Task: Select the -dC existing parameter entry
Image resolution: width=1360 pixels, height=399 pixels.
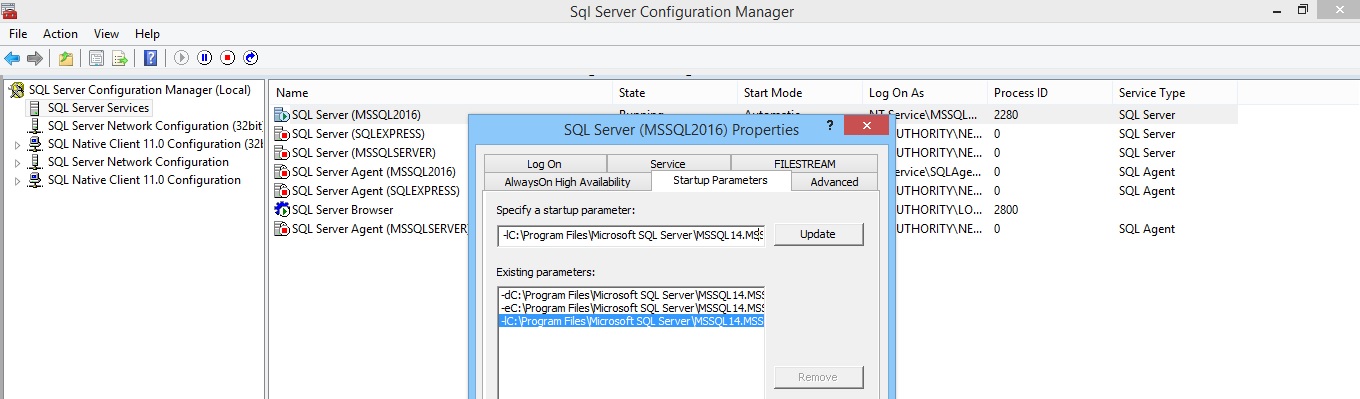Action: coord(631,295)
